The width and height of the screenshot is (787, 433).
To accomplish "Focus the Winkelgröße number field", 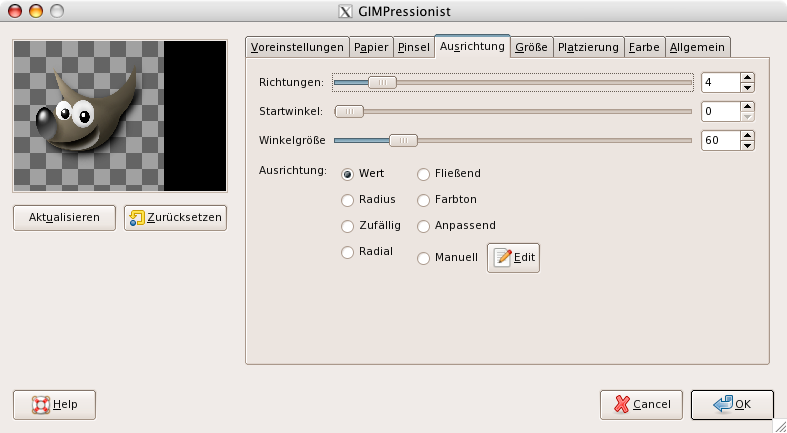I will (x=721, y=140).
